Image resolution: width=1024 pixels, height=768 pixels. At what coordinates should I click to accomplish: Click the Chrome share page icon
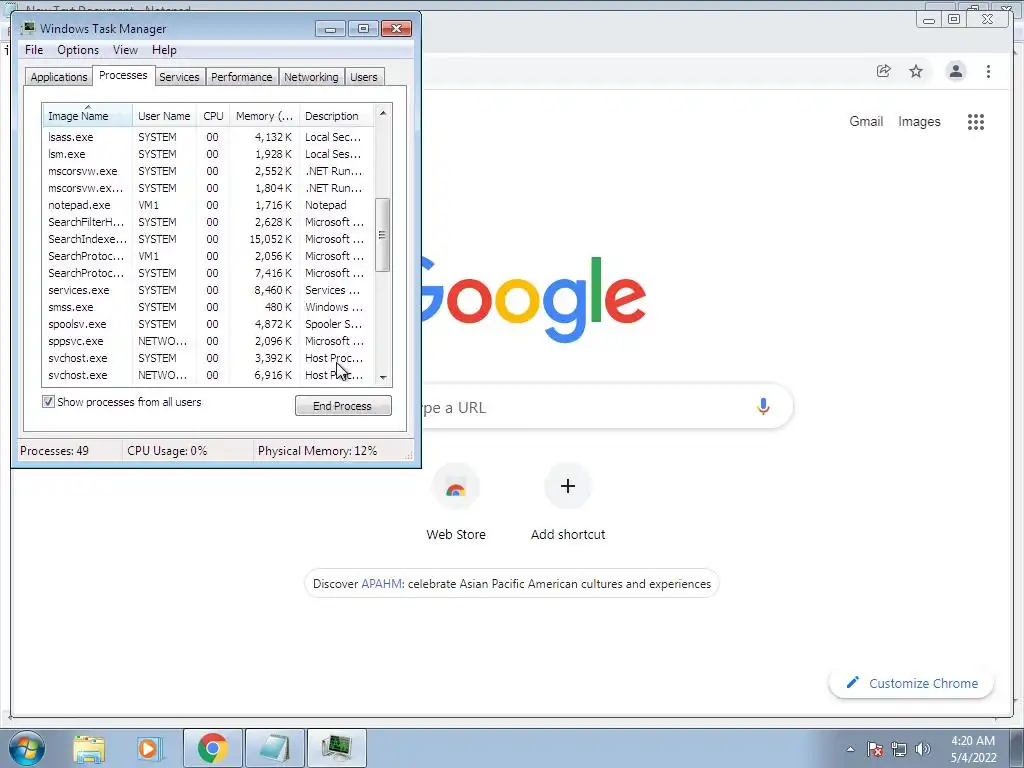(x=883, y=71)
